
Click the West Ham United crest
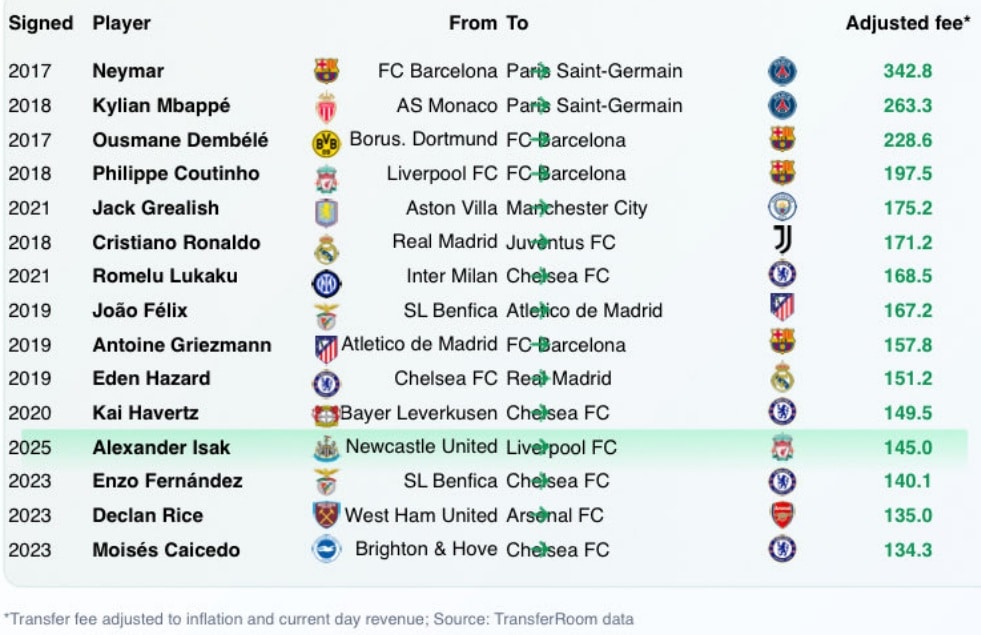click(x=326, y=516)
